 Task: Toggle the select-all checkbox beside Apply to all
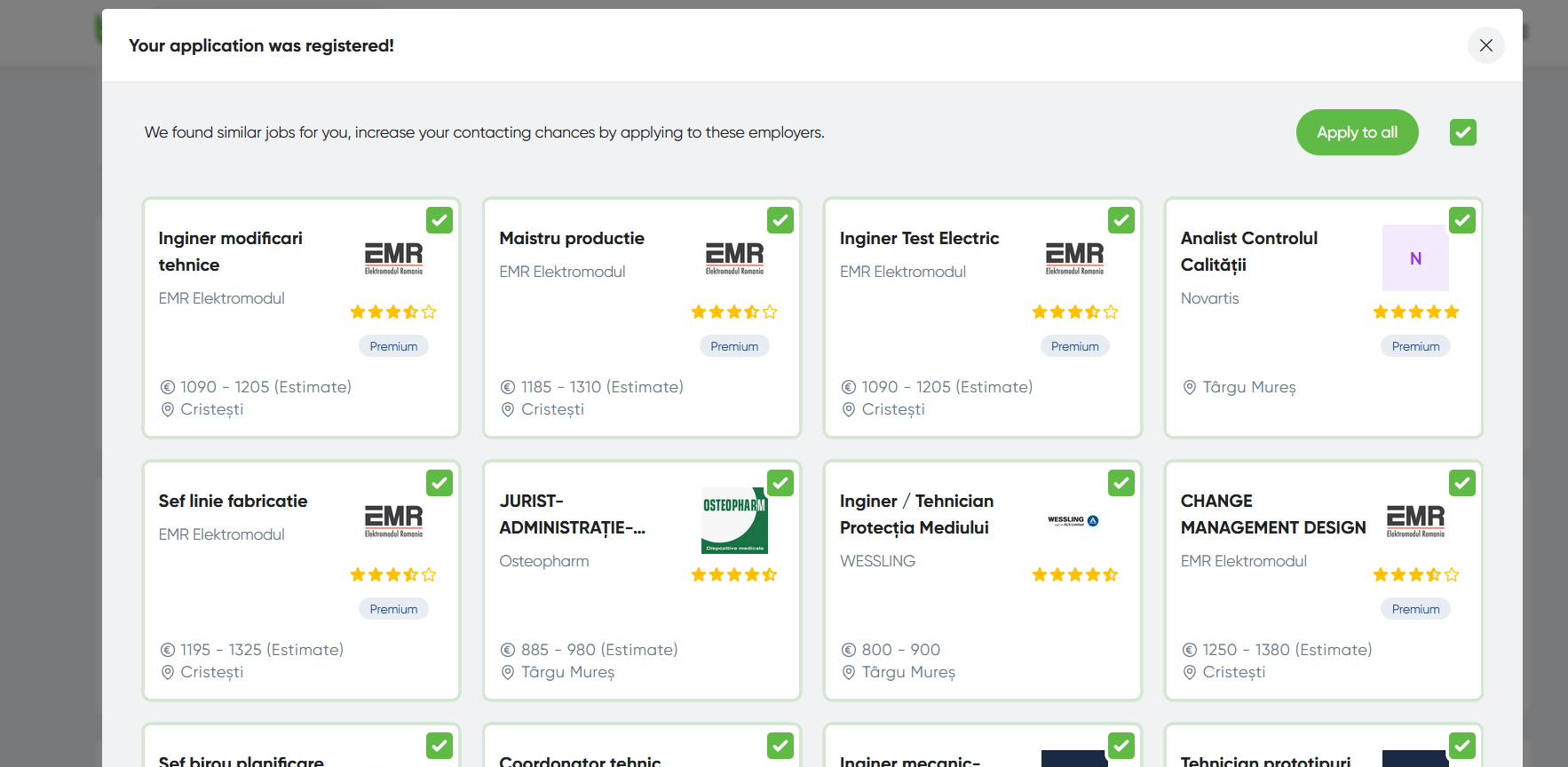pyautogui.click(x=1462, y=132)
